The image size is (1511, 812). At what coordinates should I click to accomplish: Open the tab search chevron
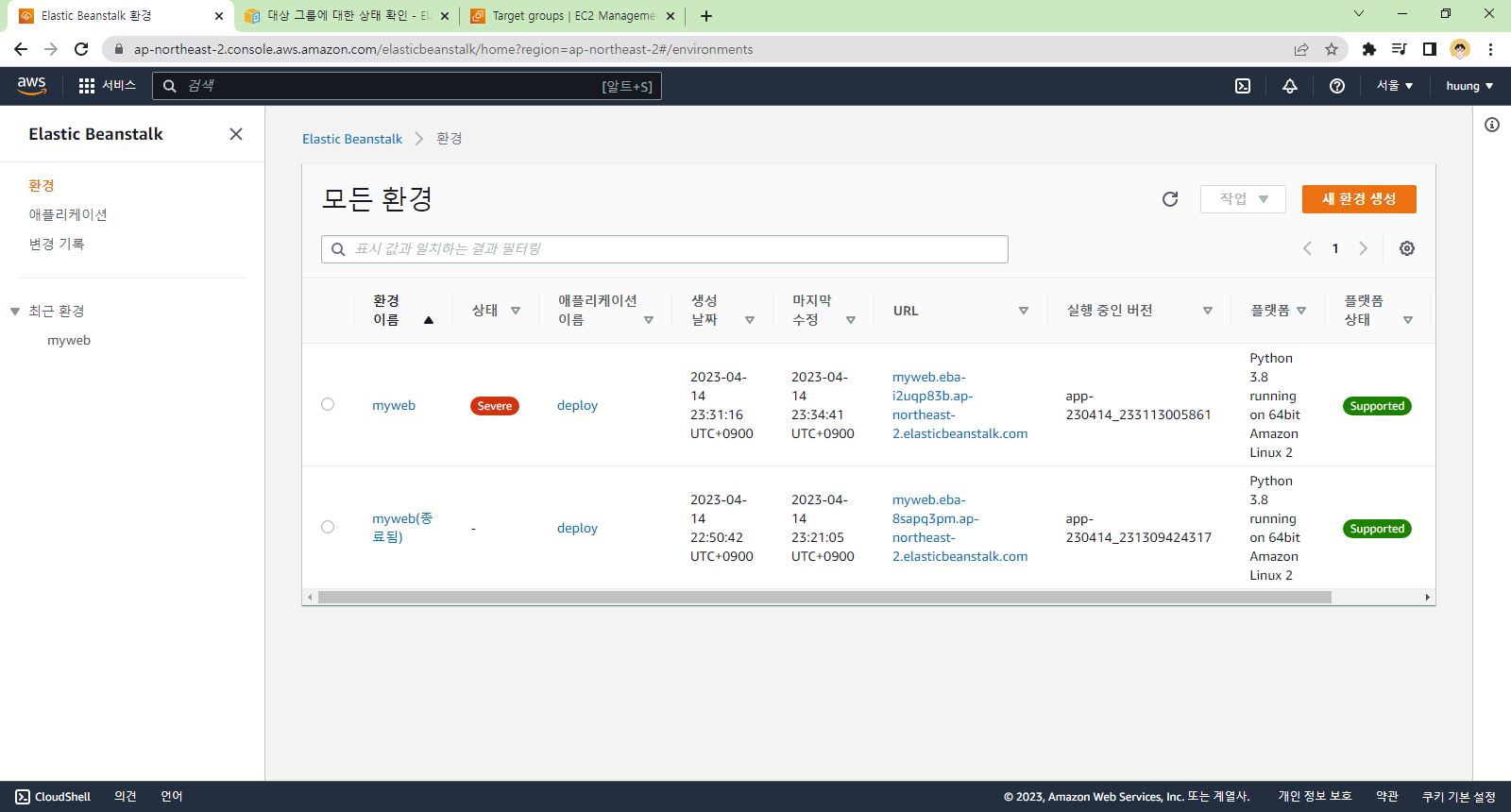[x=1359, y=13]
